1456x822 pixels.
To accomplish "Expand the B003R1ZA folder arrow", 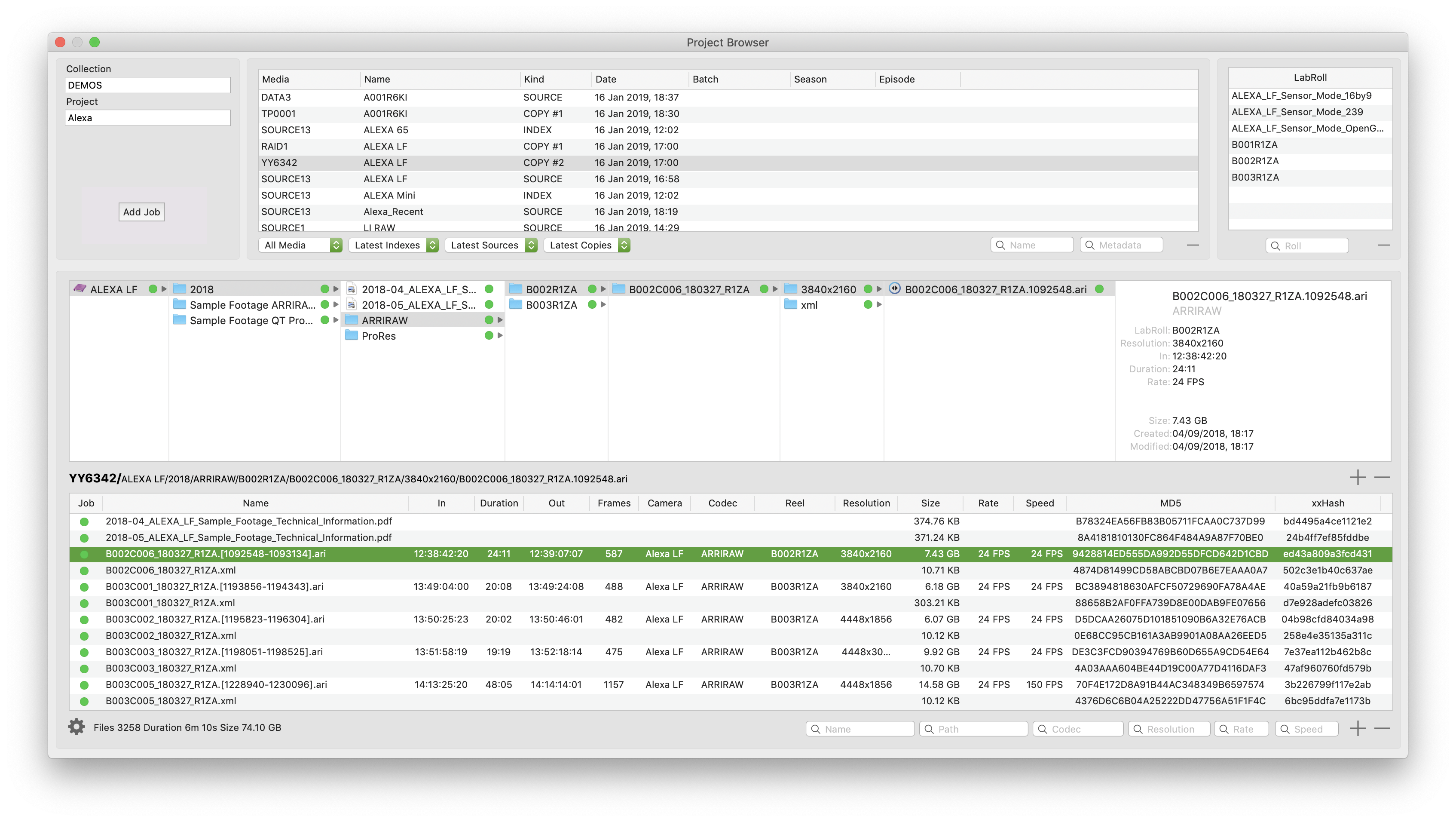I will tap(603, 305).
